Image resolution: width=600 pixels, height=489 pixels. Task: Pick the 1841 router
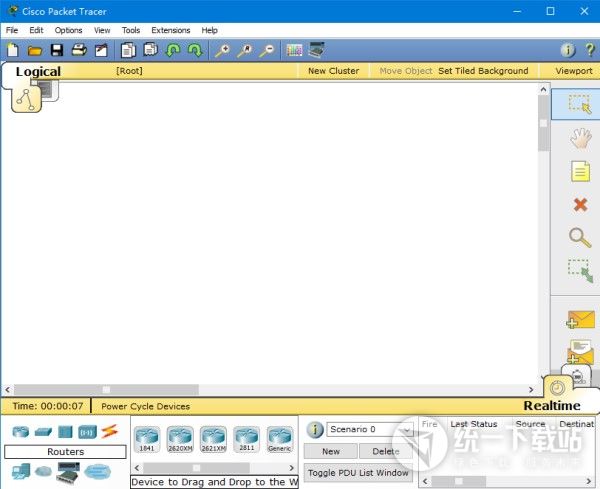pyautogui.click(x=147, y=439)
